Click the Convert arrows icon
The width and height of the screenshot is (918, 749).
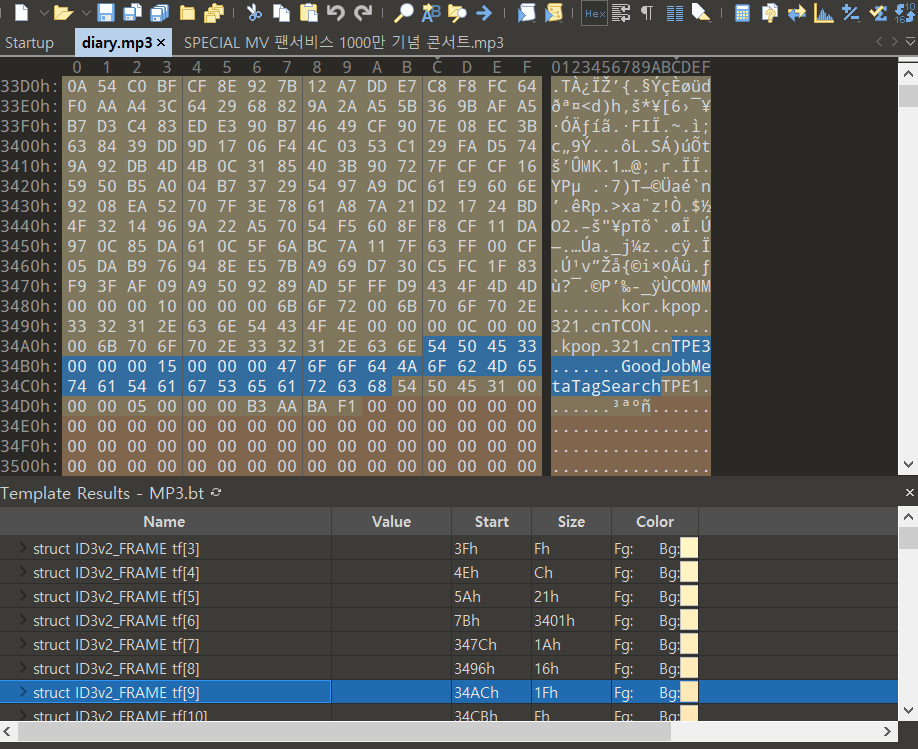pyautogui.click(x=796, y=12)
